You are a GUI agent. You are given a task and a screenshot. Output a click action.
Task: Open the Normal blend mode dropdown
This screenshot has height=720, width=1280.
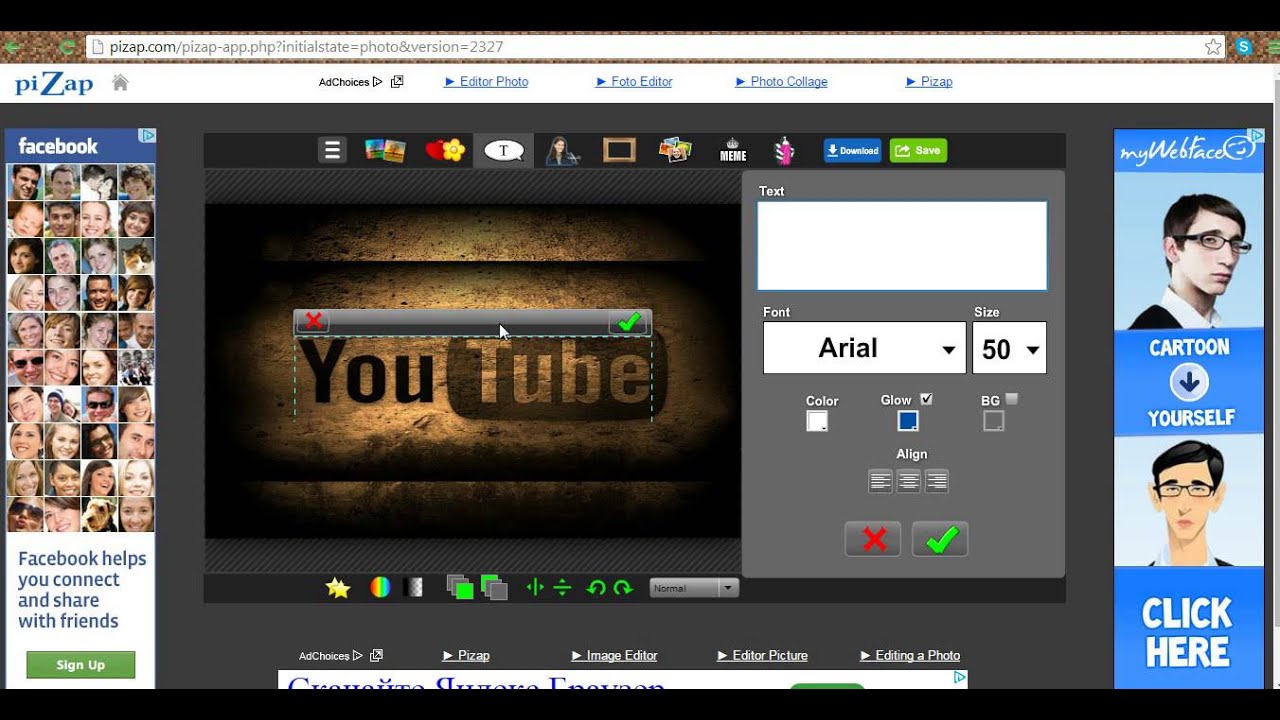[x=694, y=588]
